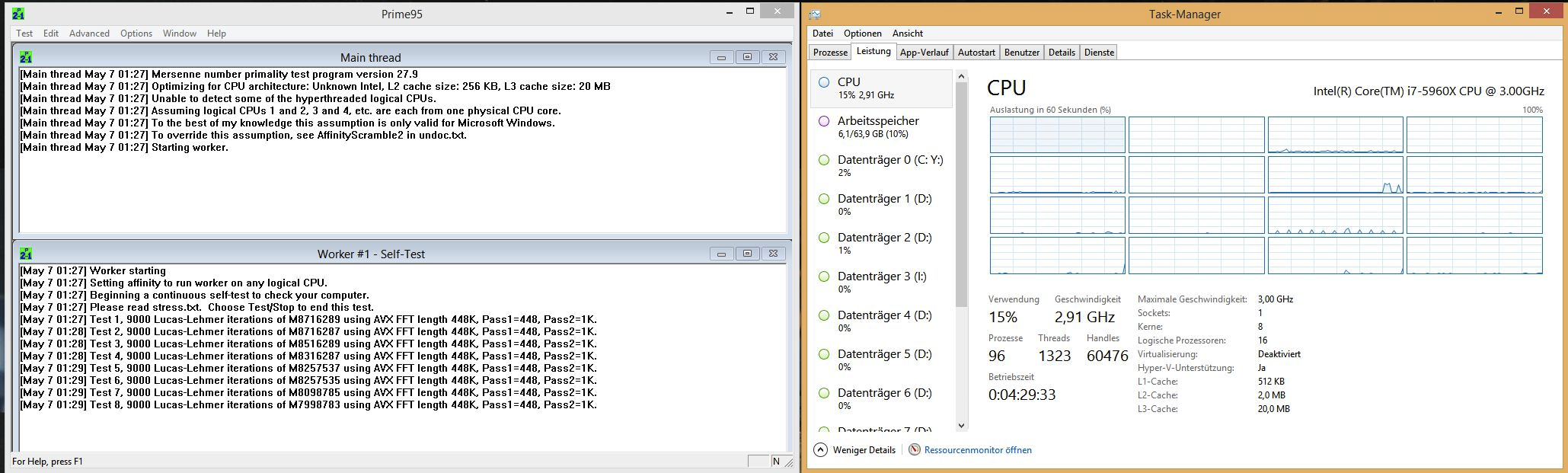Screen dimensions: 1568x473
Task: Click the Task-Manager title bar icon
Action: tap(815, 14)
